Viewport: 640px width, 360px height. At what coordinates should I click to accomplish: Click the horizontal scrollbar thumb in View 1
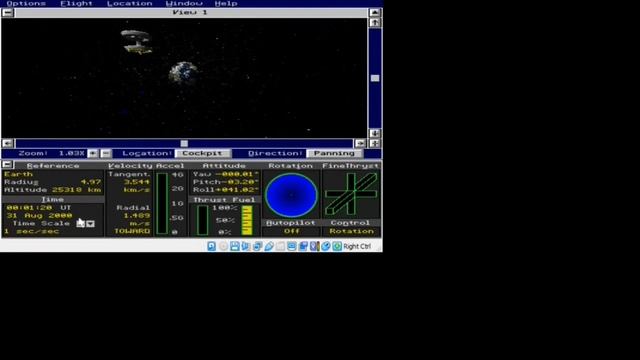click(184, 143)
